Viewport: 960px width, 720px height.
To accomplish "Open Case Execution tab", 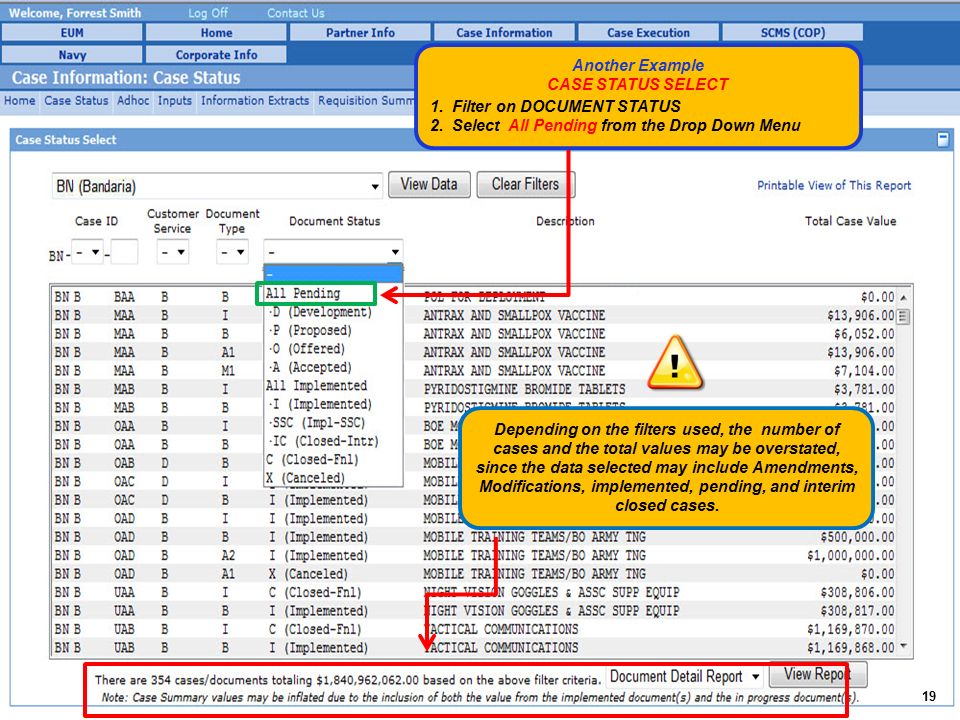I will click(x=648, y=32).
